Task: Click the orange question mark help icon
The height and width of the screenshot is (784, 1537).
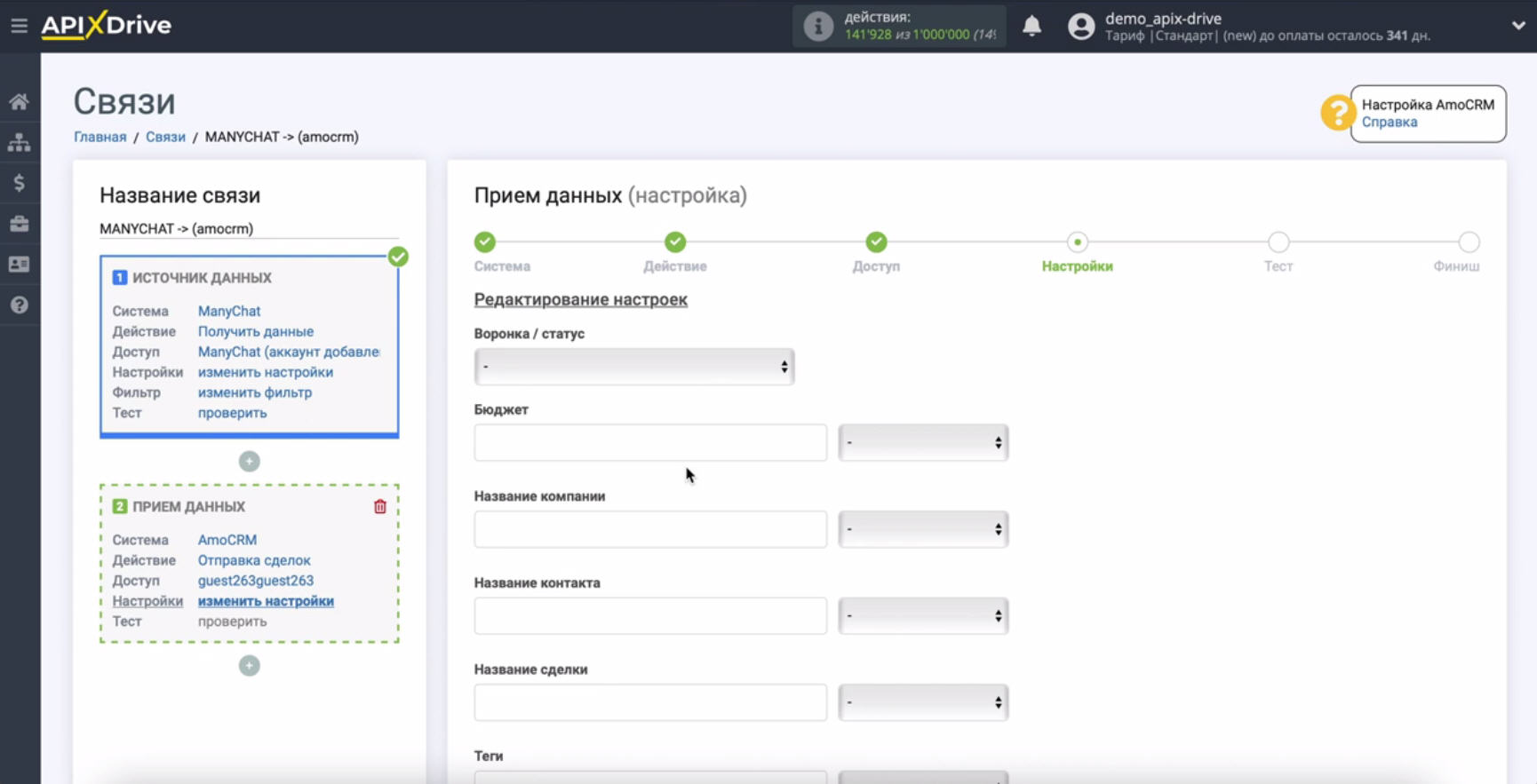Action: pos(1336,113)
